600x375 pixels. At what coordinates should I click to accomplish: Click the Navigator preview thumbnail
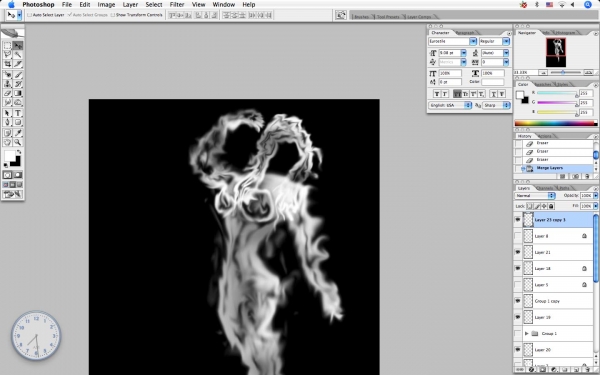coord(556,52)
